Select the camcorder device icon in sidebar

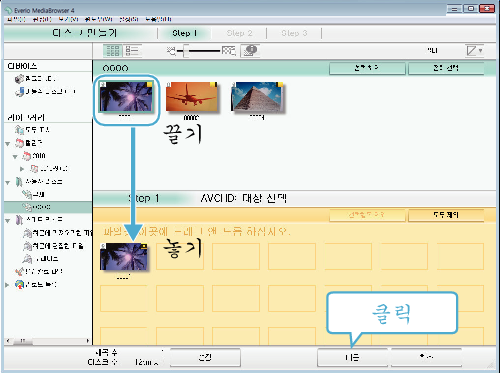19,79
